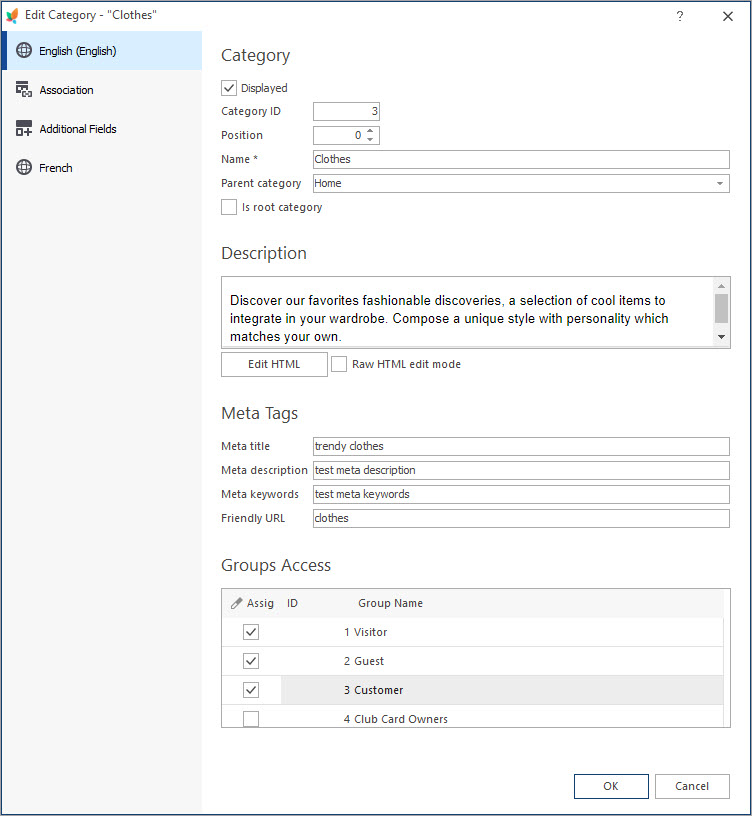Screen dimensions: 752x816
Task: Select the Guest group name
Action: point(369,661)
